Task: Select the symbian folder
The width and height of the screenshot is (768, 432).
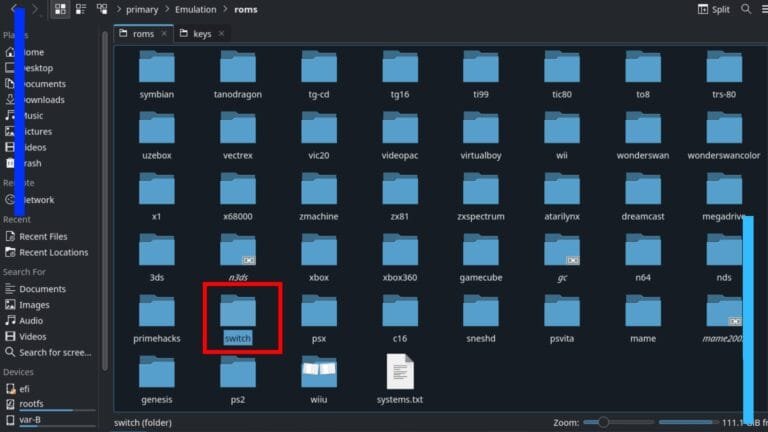Action: click(157, 74)
